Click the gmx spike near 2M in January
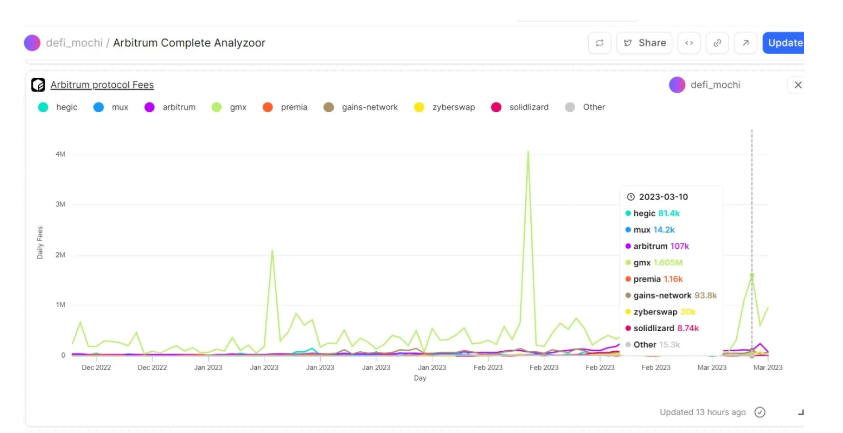This screenshot has height=433, width=843. (273, 251)
